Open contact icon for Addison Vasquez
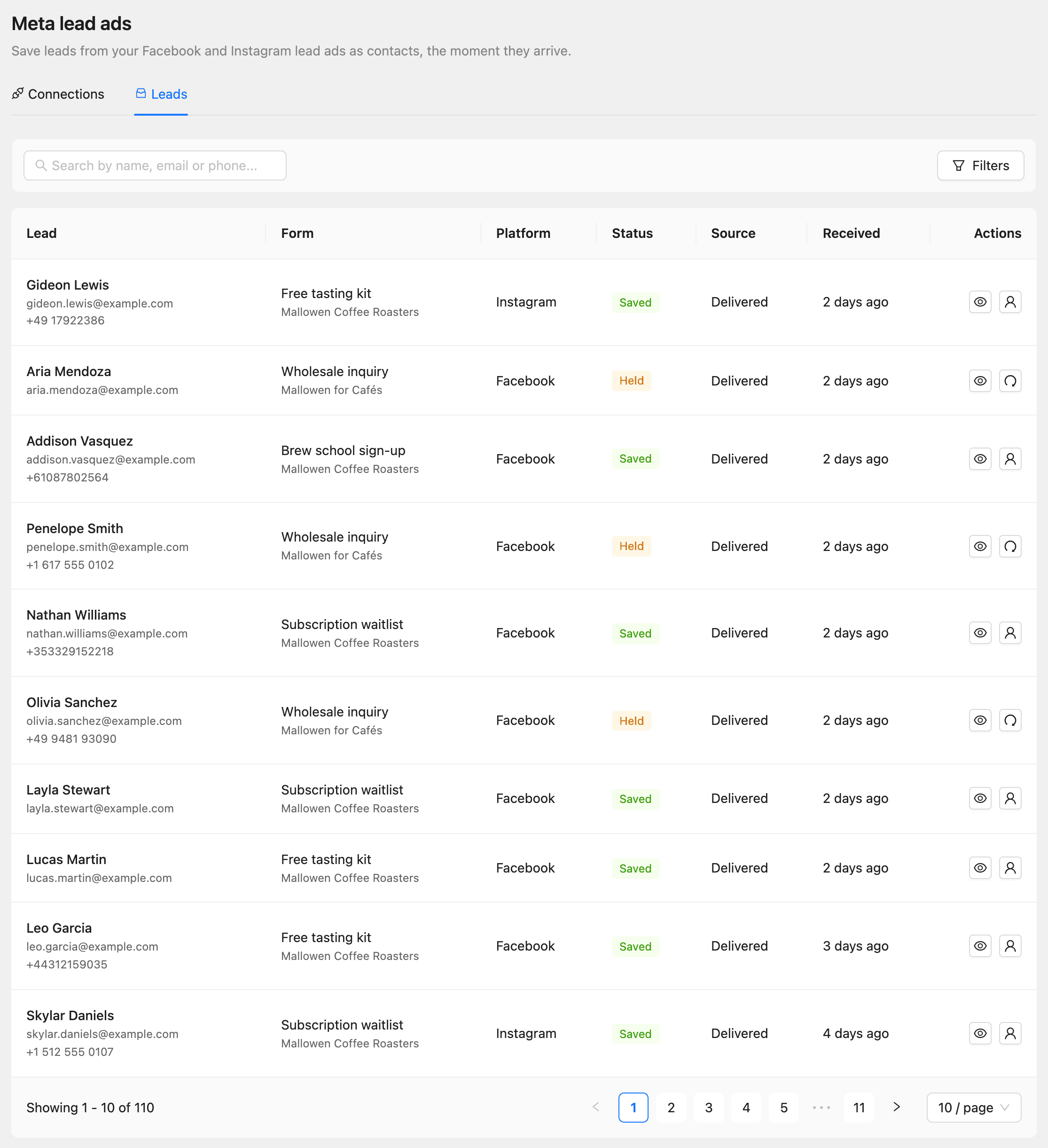 point(1010,459)
